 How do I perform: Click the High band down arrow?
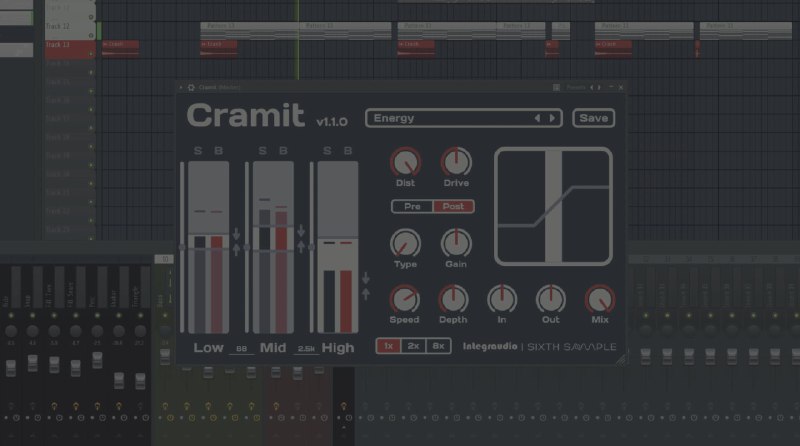click(366, 278)
